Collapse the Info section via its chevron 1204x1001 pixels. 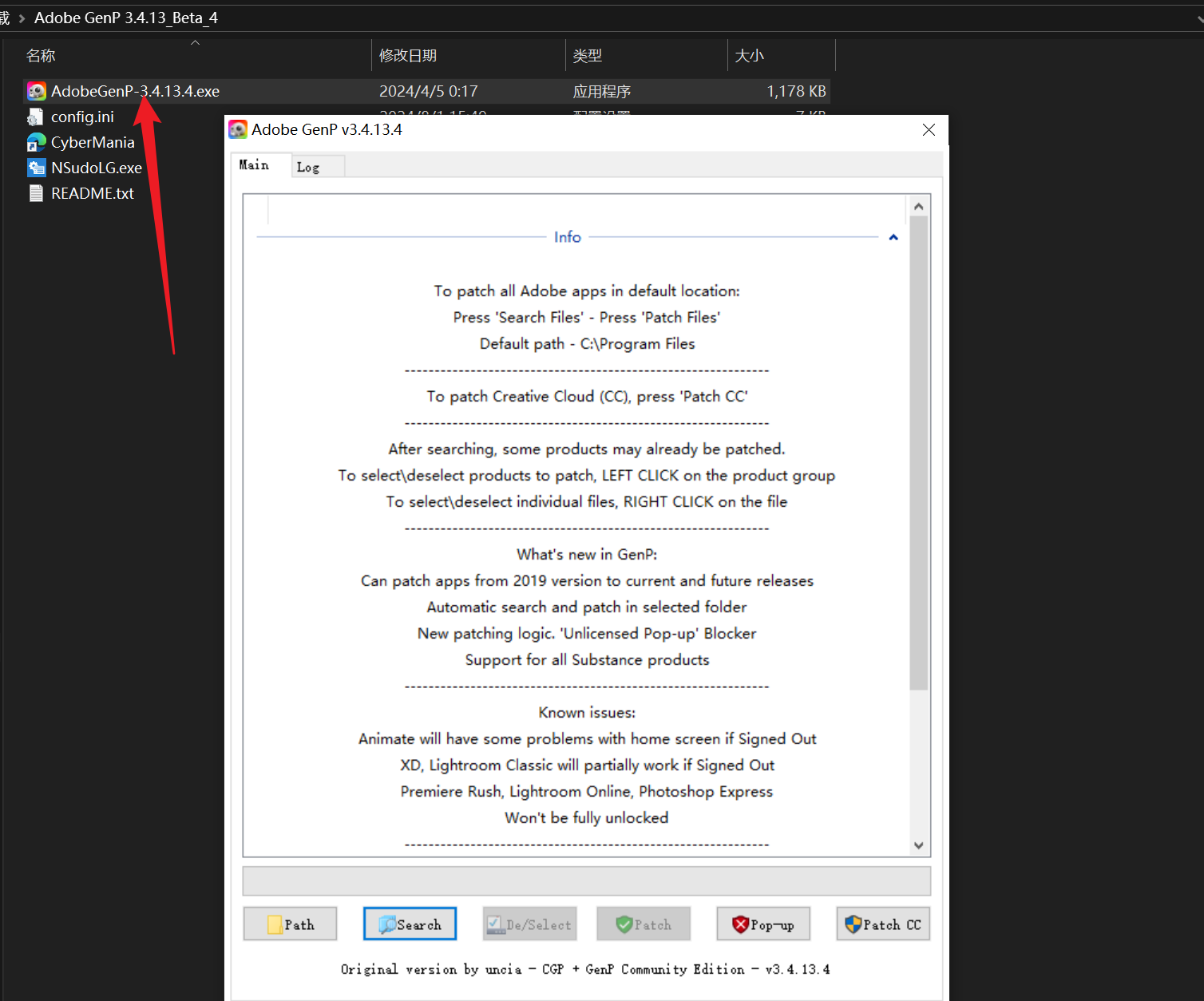pyautogui.click(x=893, y=237)
